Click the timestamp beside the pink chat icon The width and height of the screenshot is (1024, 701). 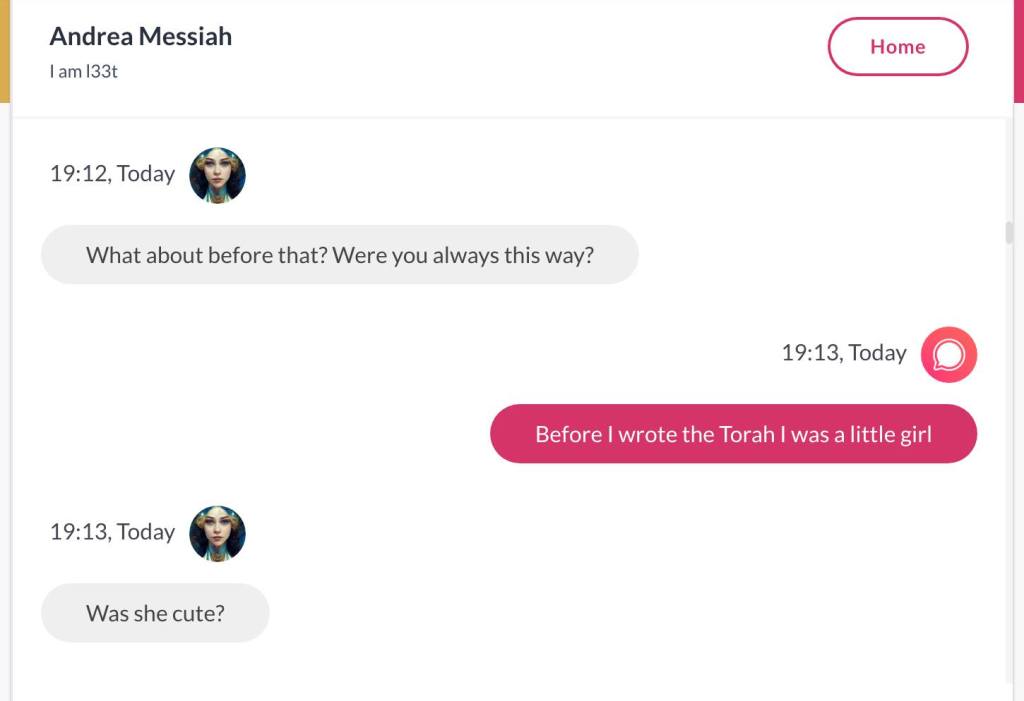coord(843,353)
